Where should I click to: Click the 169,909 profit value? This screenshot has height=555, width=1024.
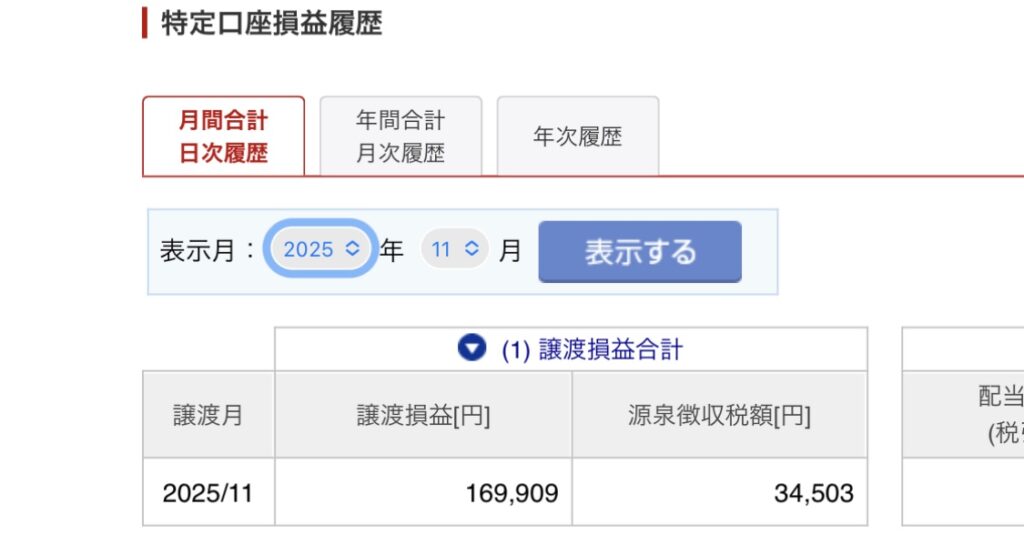coord(512,492)
